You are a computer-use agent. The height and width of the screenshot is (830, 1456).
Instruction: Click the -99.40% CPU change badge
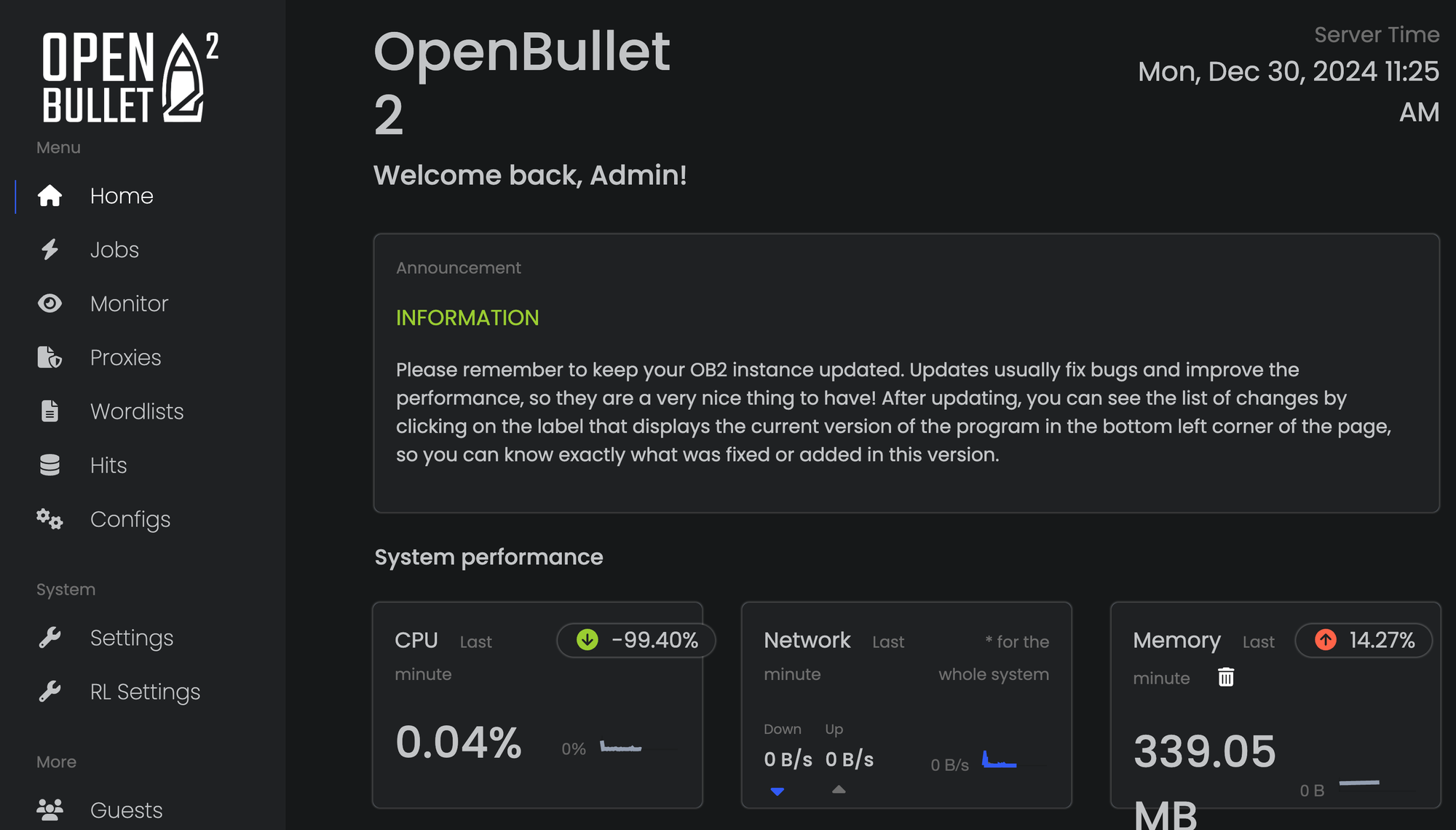(x=636, y=640)
